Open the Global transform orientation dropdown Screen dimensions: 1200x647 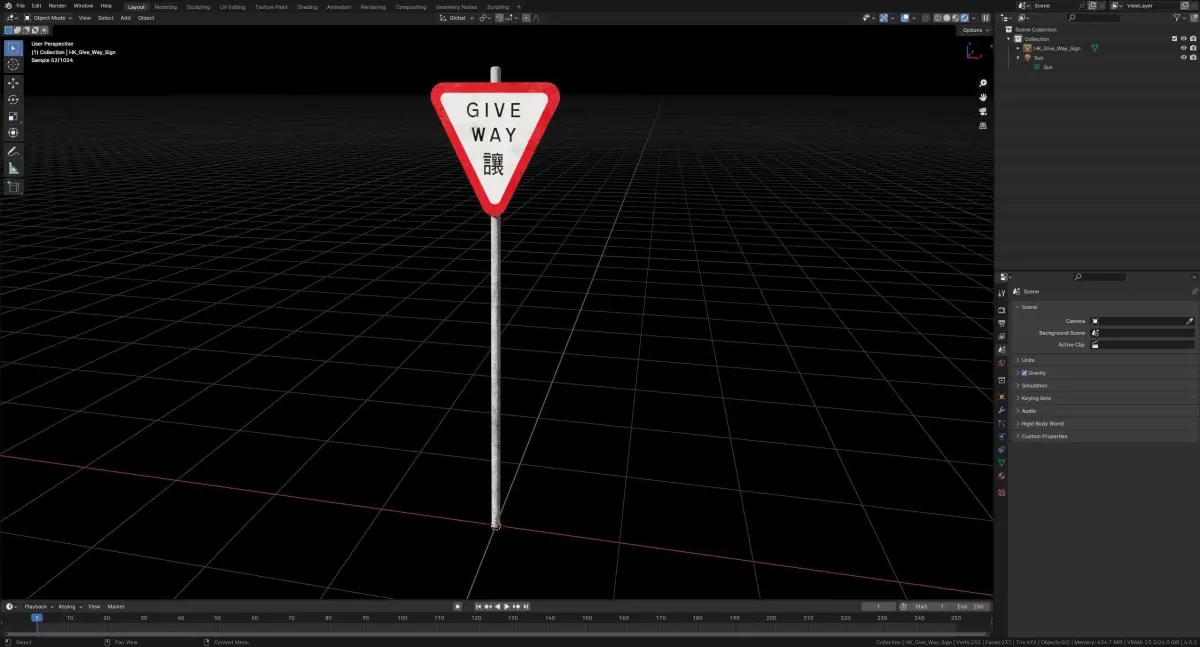[x=458, y=18]
